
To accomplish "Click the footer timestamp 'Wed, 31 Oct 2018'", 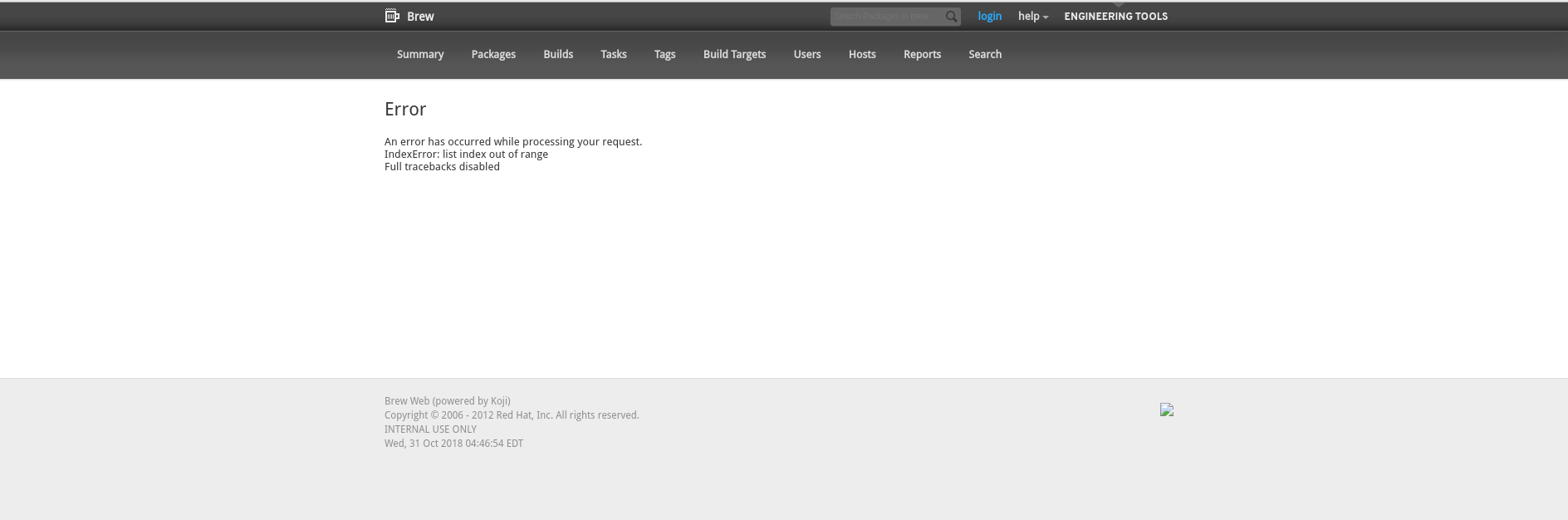I will [x=453, y=444].
